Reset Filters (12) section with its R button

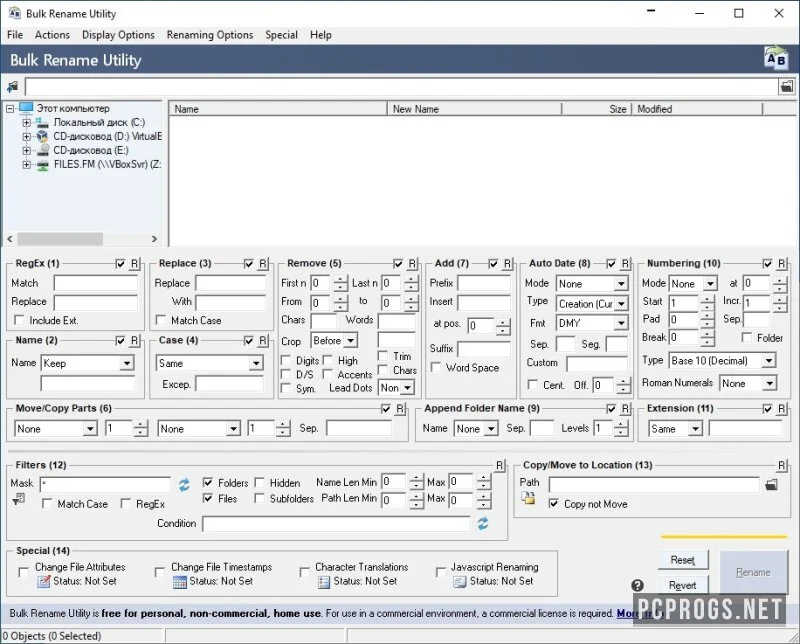point(499,465)
